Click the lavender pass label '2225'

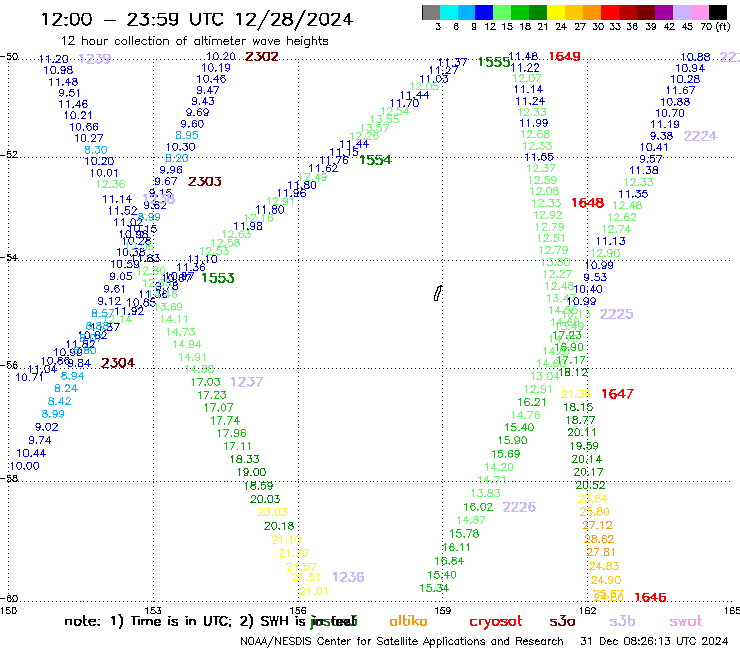click(x=616, y=314)
